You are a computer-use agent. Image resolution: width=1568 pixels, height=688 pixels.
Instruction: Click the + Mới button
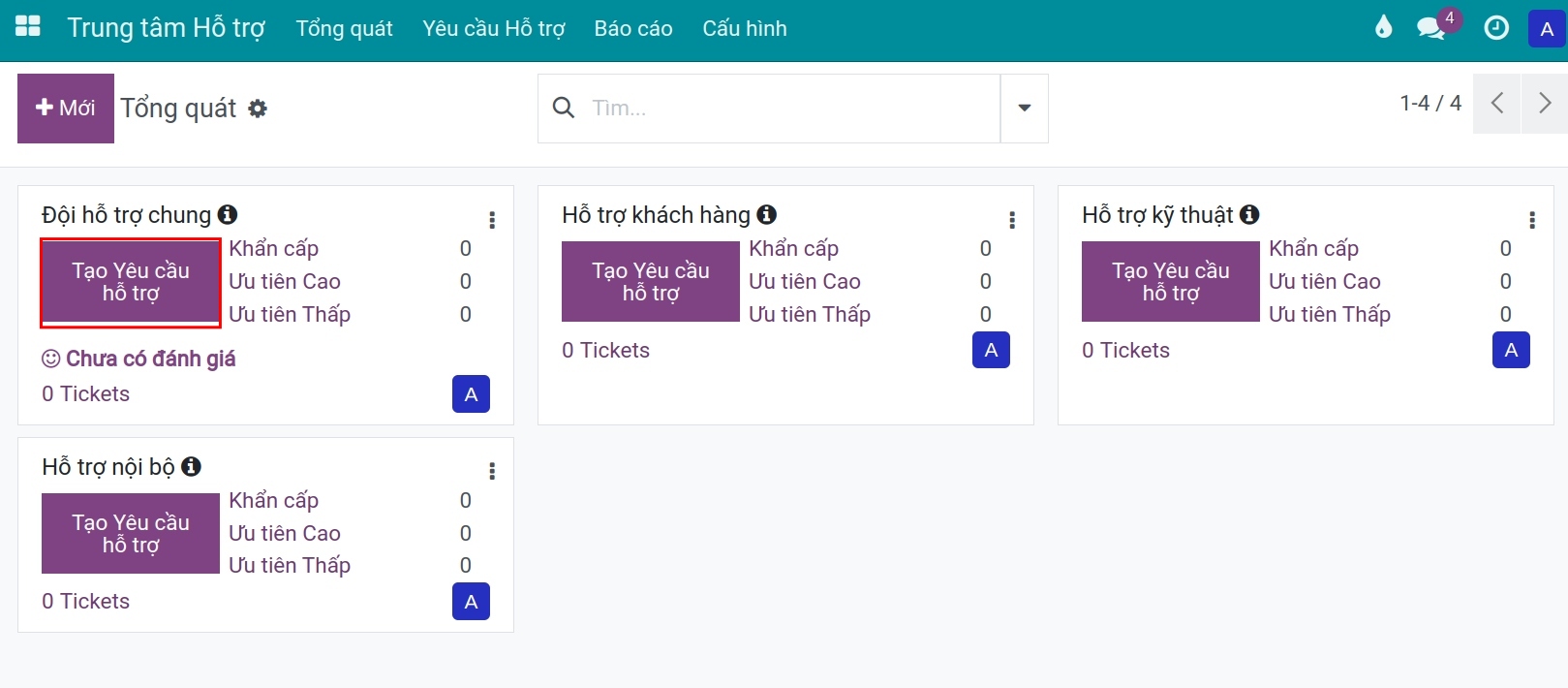click(66, 109)
